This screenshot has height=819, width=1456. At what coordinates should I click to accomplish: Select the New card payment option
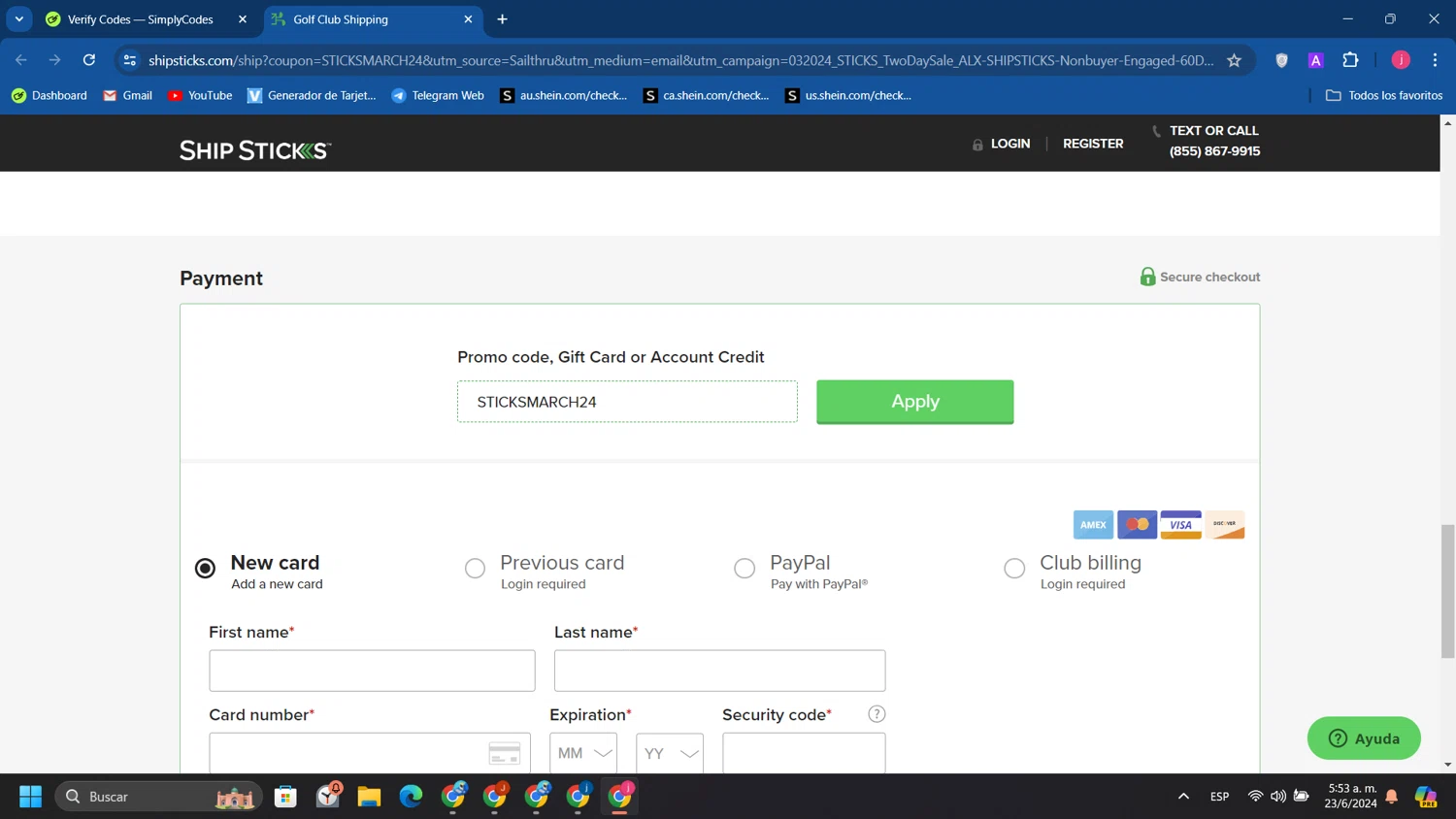coord(205,569)
